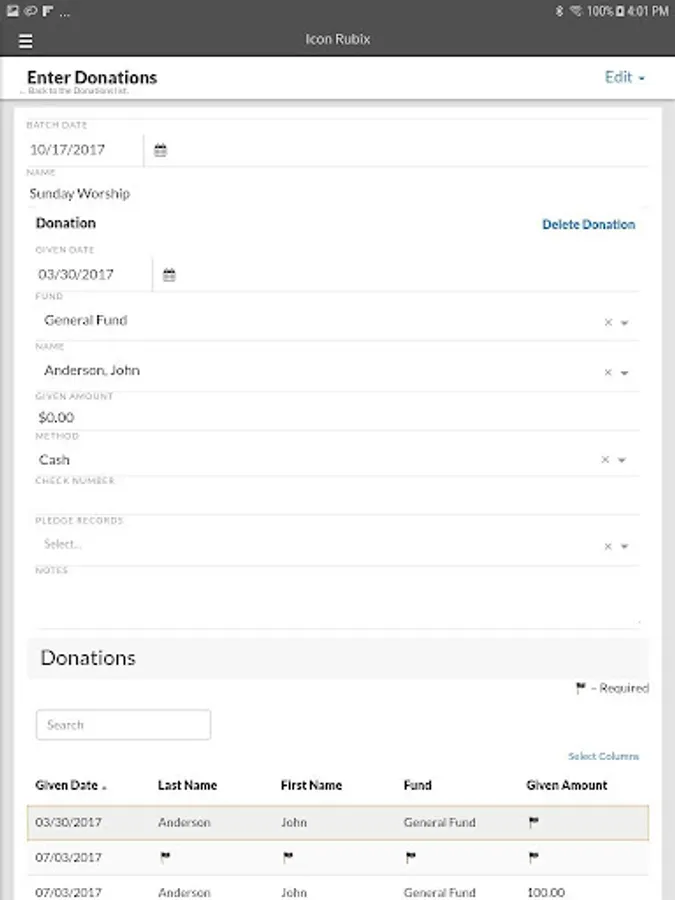The width and height of the screenshot is (675, 900).
Task: Clear the Cash method selection
Action: coord(604,460)
